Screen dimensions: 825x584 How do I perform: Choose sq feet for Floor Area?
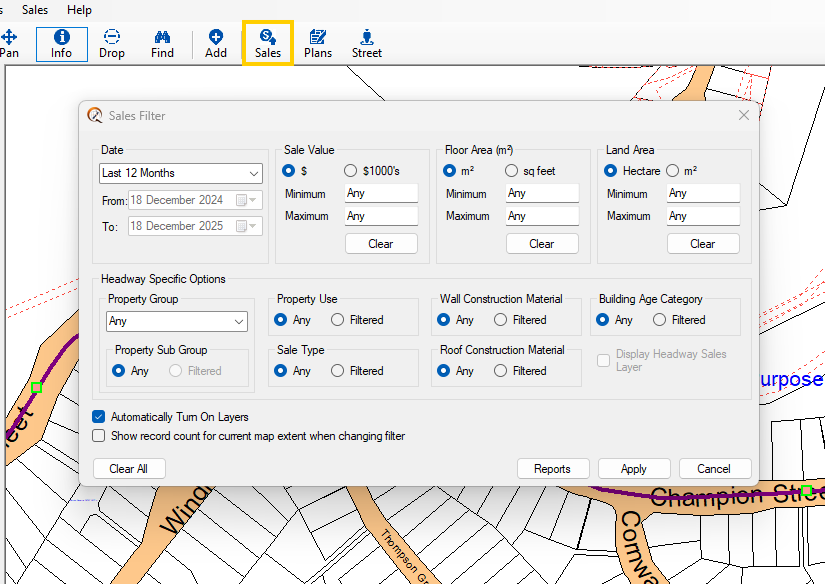tap(512, 171)
